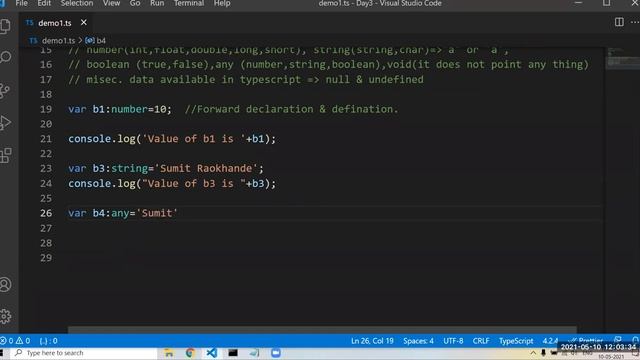Open the Accounts menu icon
640x360 pixels.
pyautogui.click(x=6, y=284)
